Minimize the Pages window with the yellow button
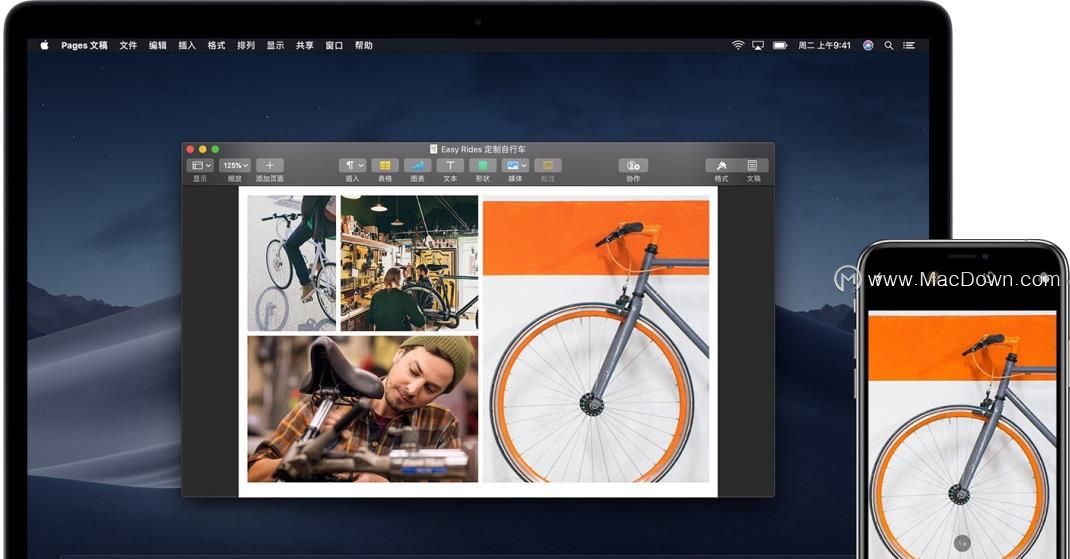 (x=203, y=149)
